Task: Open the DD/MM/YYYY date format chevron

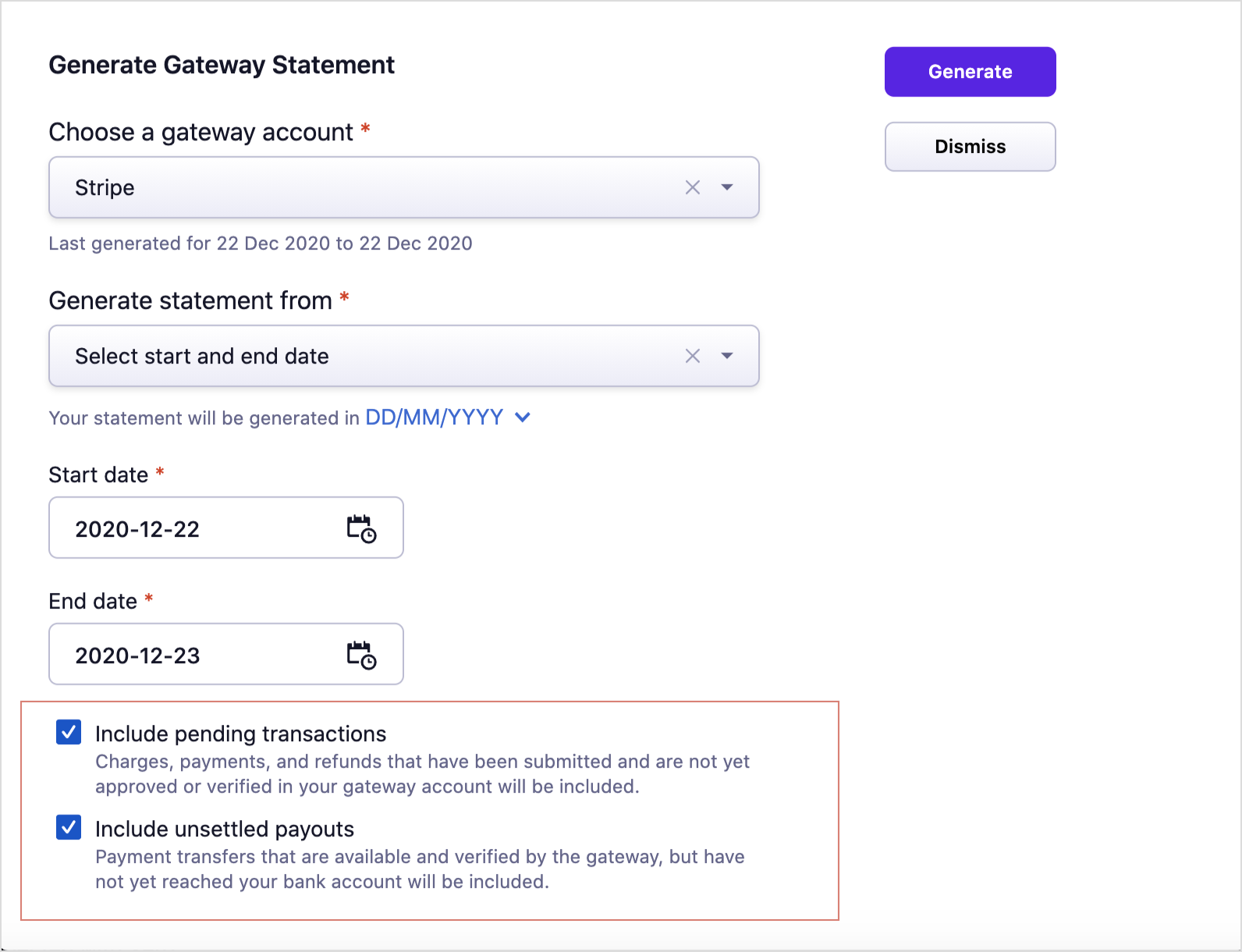Action: point(523,417)
